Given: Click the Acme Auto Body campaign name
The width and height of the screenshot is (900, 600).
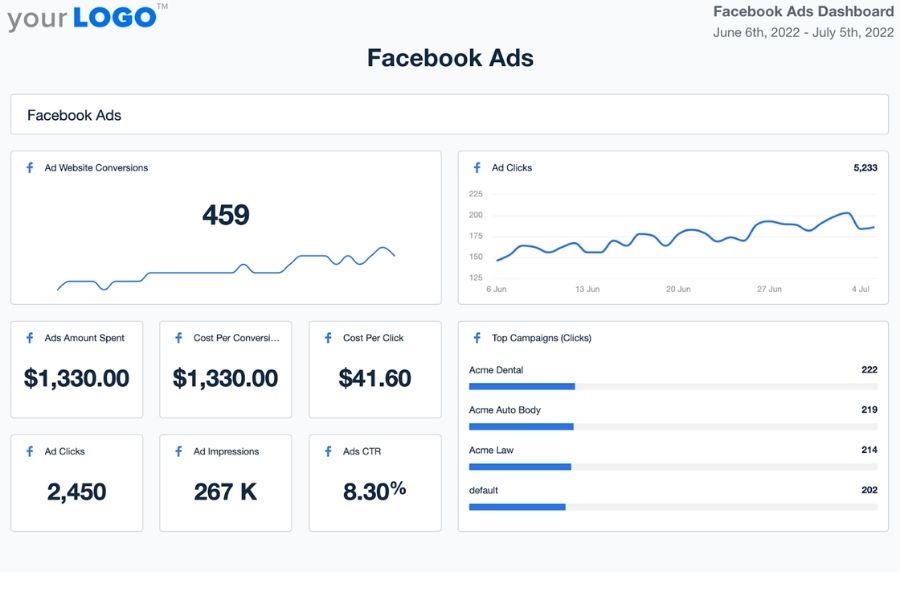Looking at the screenshot, I should coord(505,410).
